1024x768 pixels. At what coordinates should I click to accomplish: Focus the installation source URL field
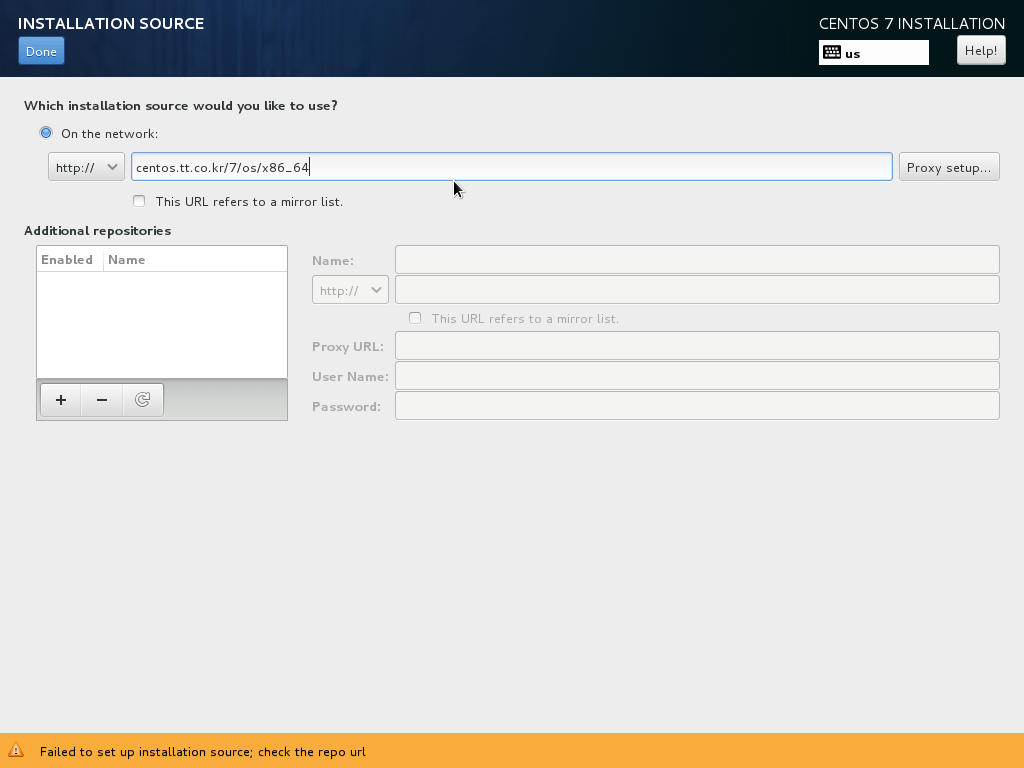pyautogui.click(x=511, y=167)
